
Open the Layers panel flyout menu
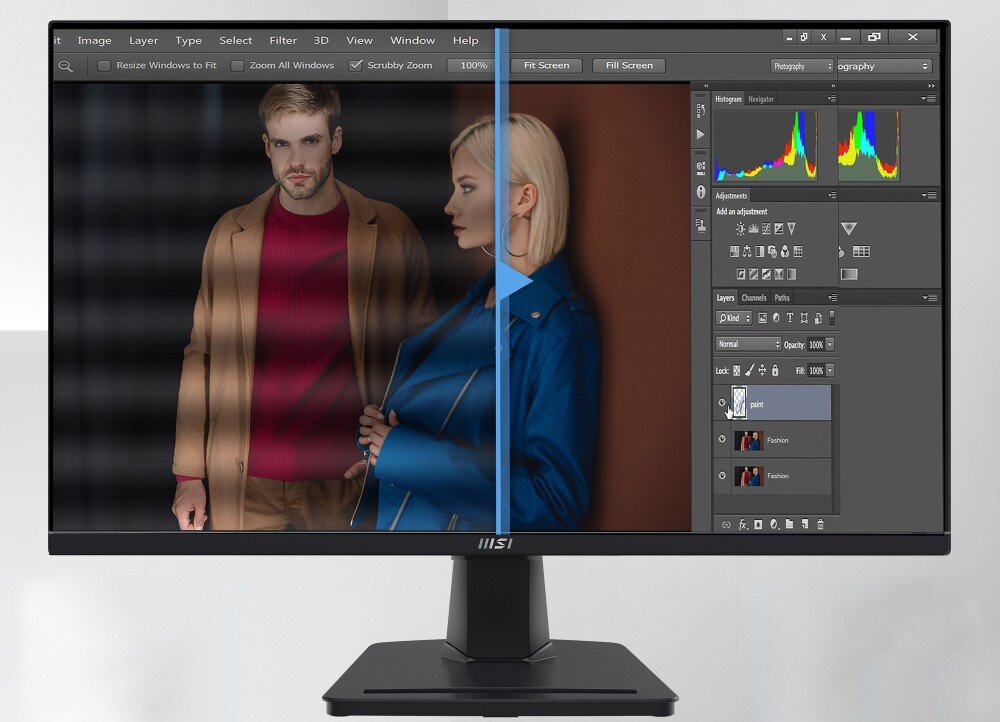pyautogui.click(x=832, y=297)
